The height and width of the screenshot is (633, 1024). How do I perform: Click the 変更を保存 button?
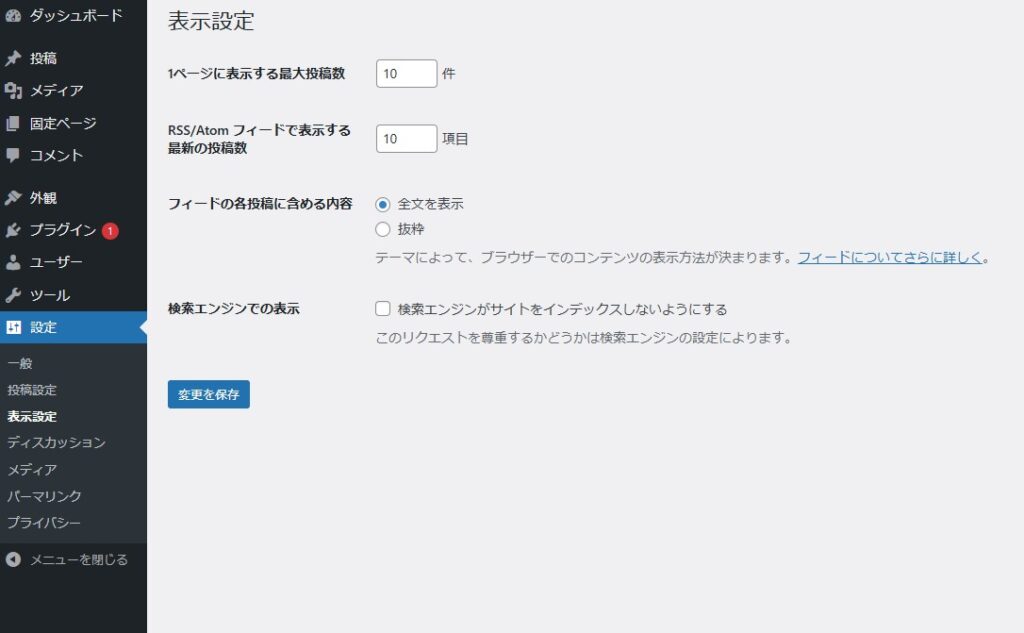(208, 395)
